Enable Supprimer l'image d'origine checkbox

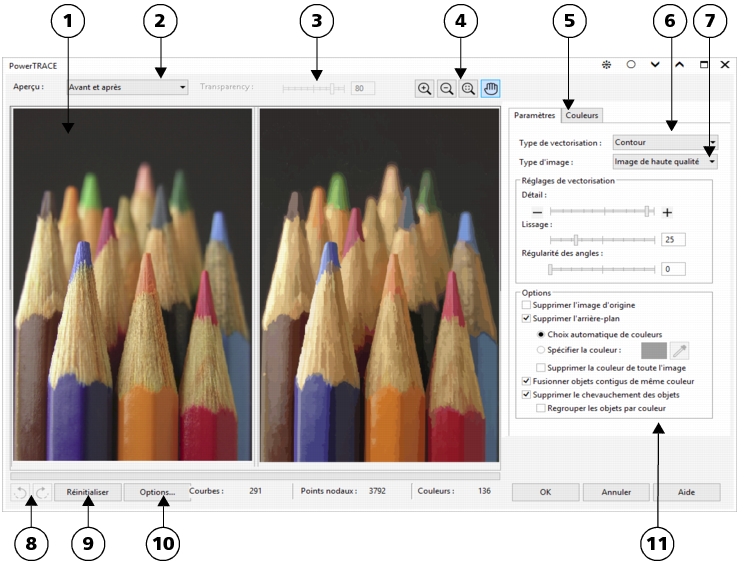527,304
